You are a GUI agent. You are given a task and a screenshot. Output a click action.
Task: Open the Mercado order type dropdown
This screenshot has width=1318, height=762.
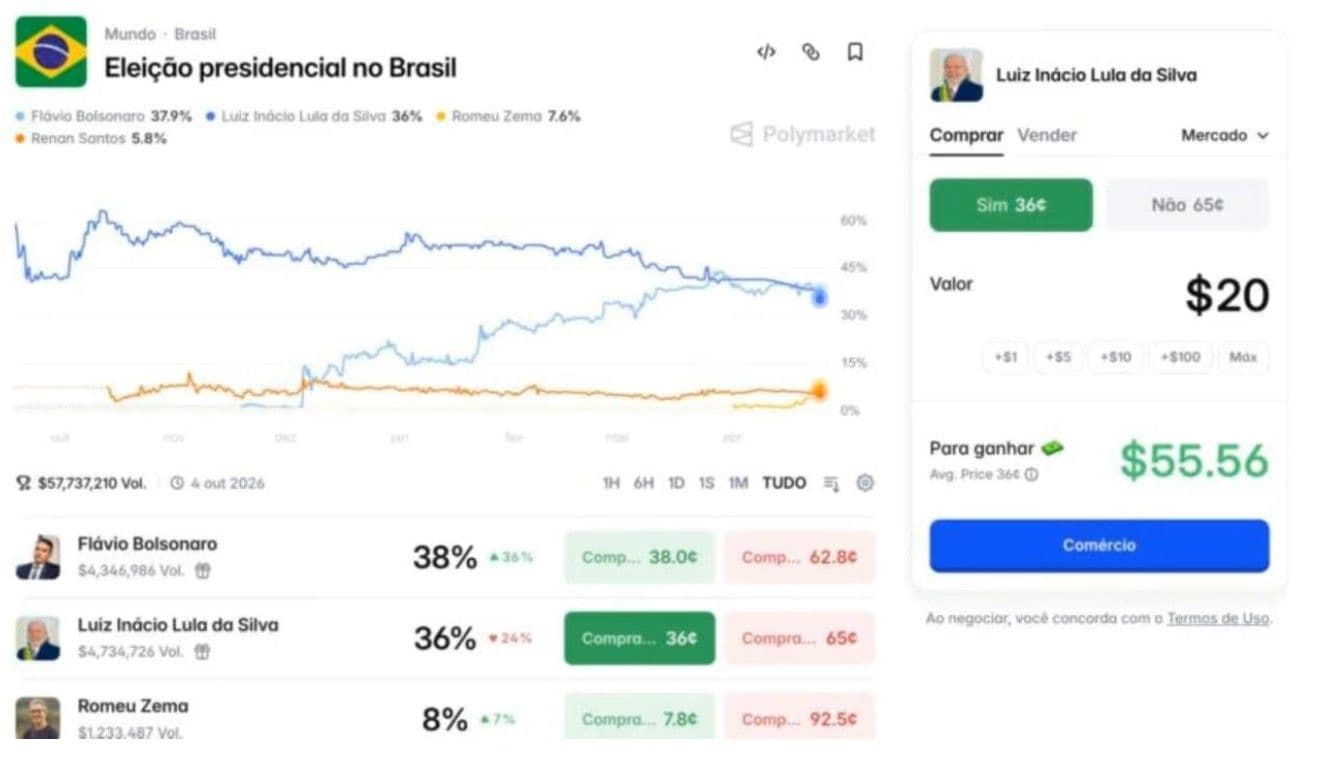(x=1224, y=134)
